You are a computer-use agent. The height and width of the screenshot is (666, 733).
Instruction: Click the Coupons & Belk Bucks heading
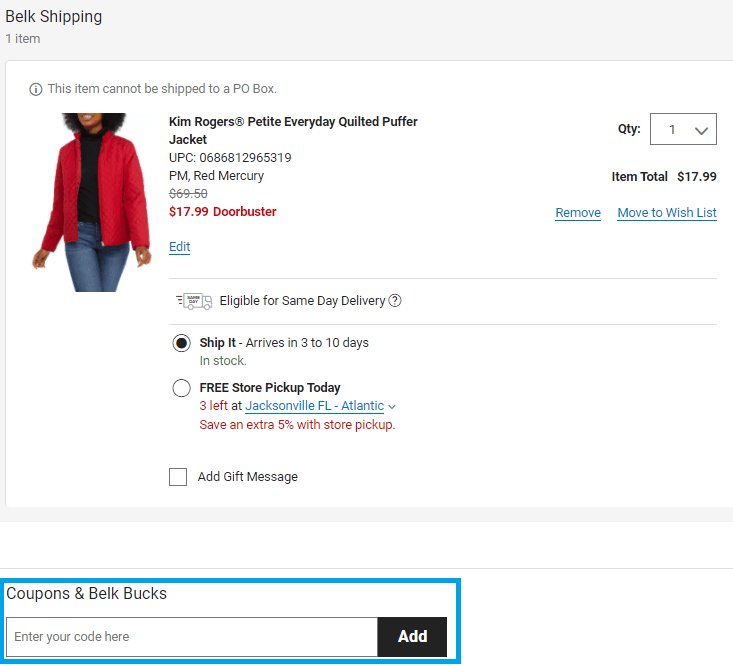[86, 594]
